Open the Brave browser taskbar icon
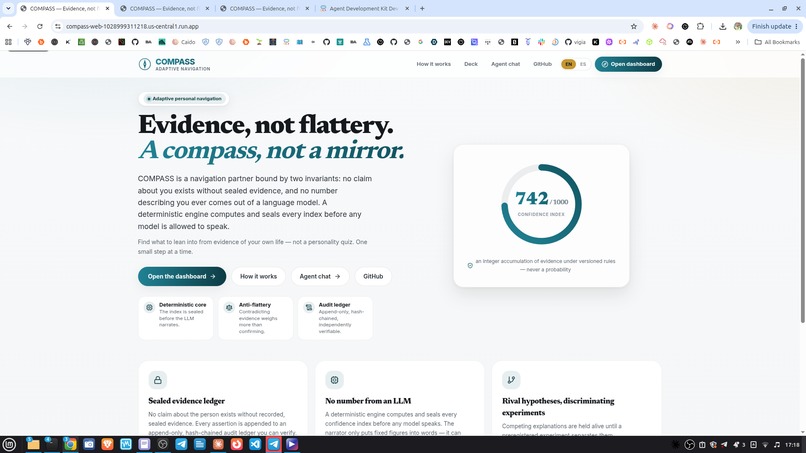This screenshot has height=453, width=806. [107, 444]
